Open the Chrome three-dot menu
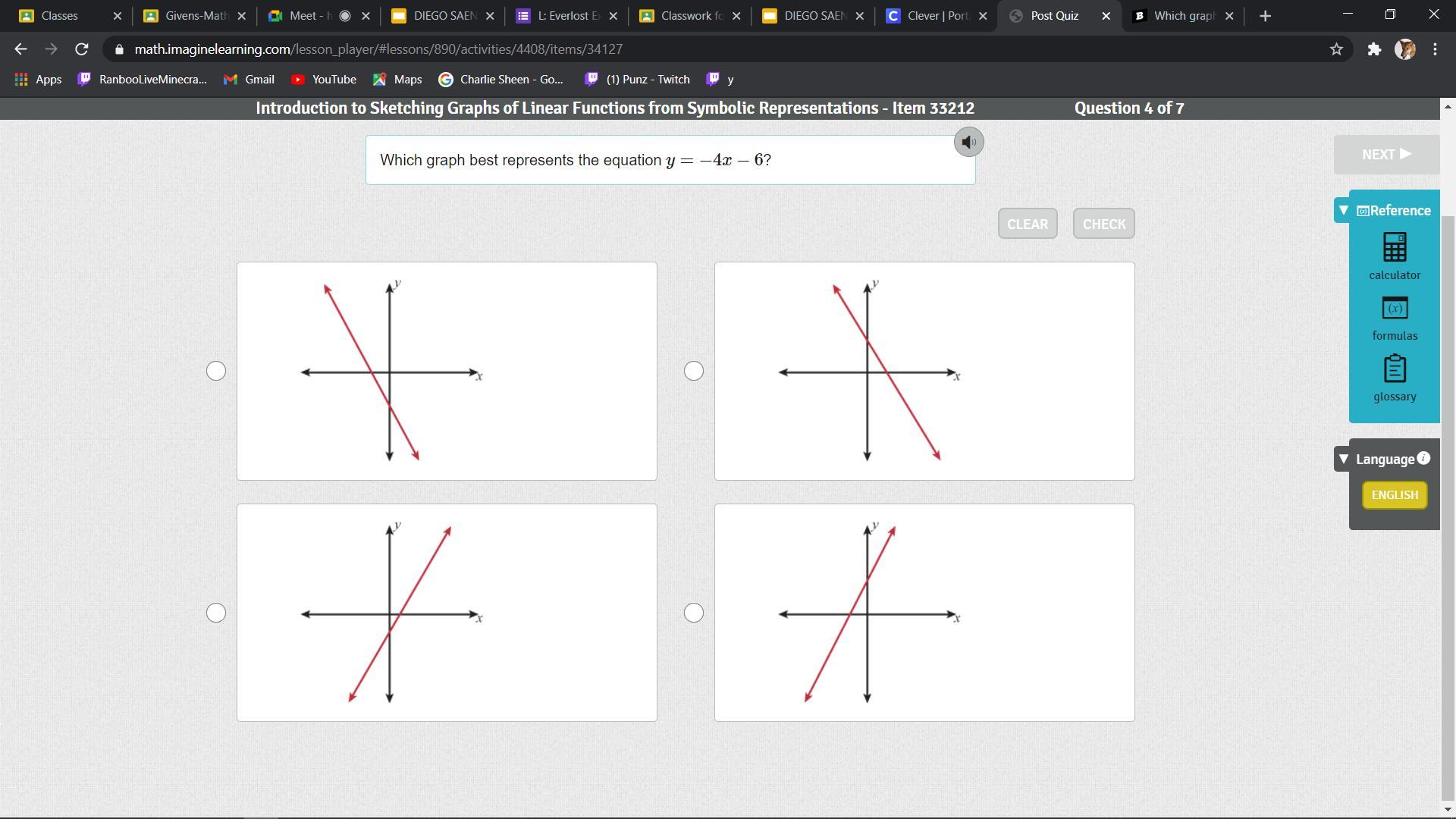This screenshot has width=1456, height=819. 1435,49
